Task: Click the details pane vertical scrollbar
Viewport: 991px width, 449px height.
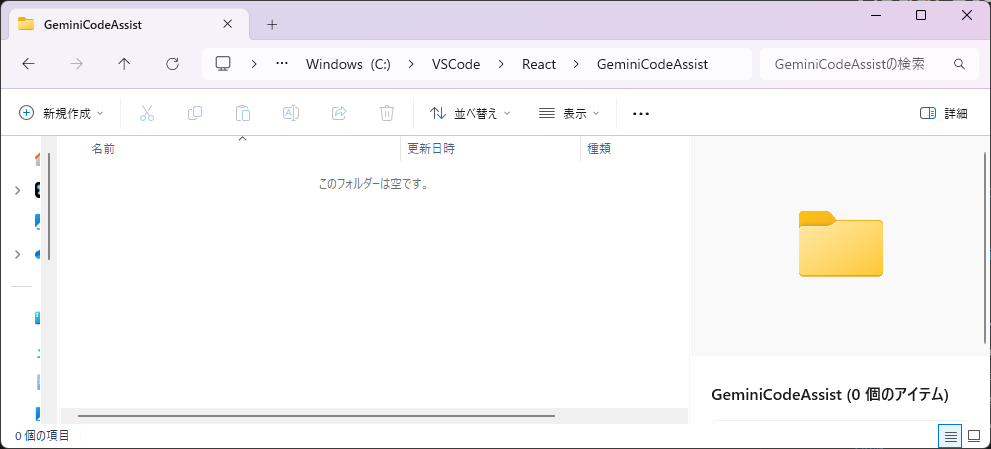Action: [x=984, y=248]
